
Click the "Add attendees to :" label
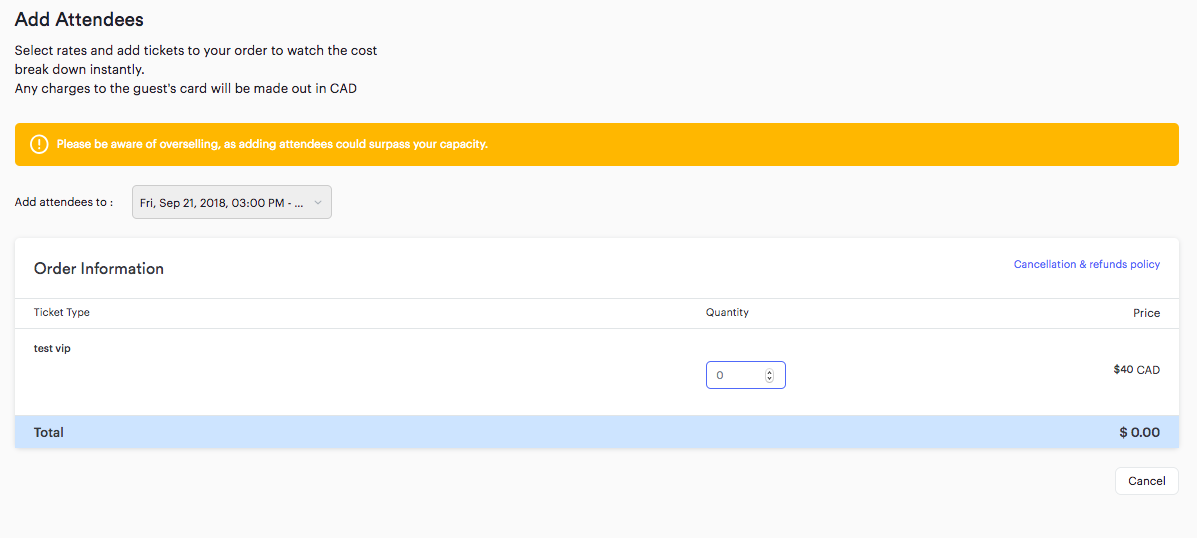tap(64, 202)
